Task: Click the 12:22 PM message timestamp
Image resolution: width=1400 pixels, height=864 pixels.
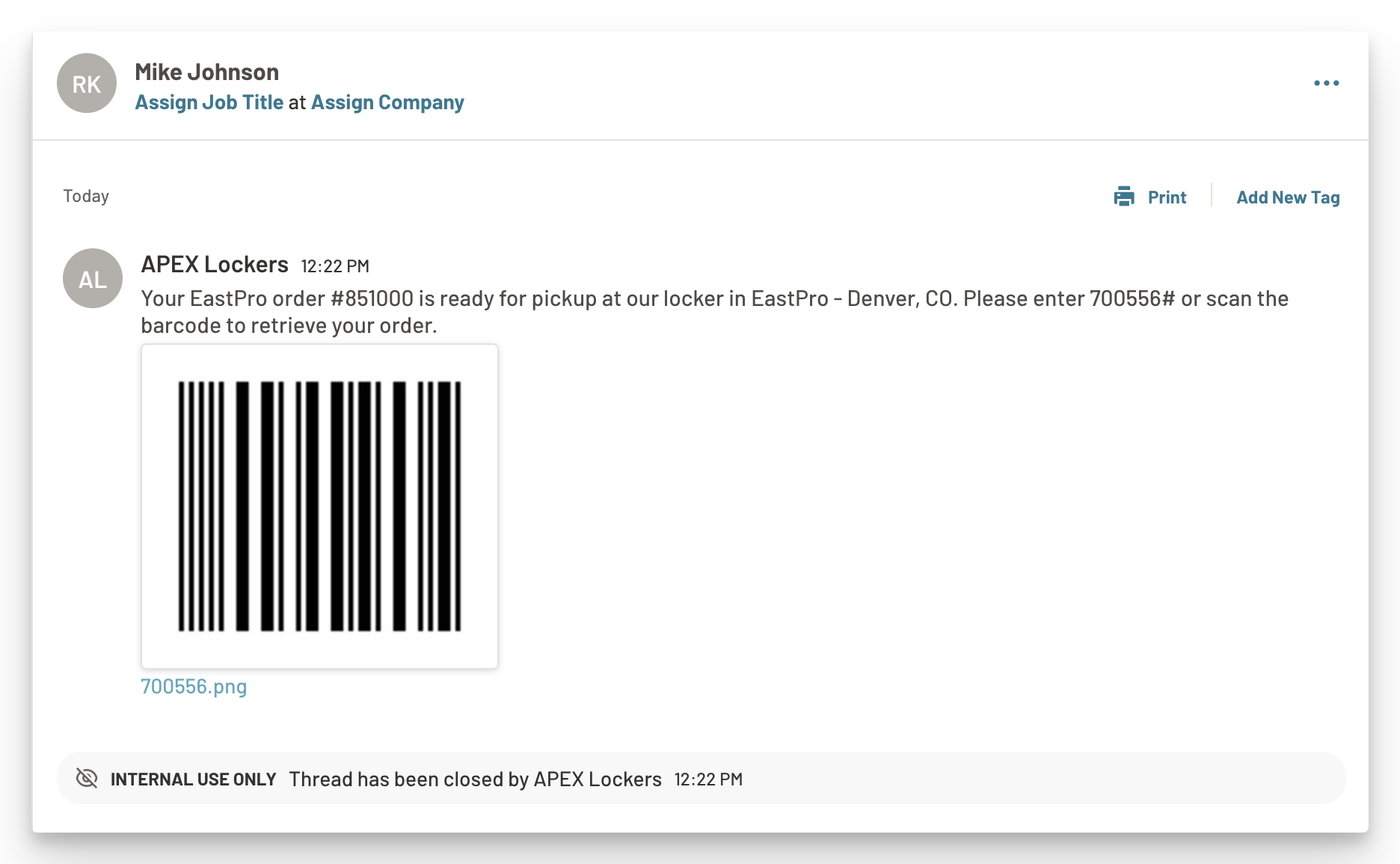Action: [336, 266]
